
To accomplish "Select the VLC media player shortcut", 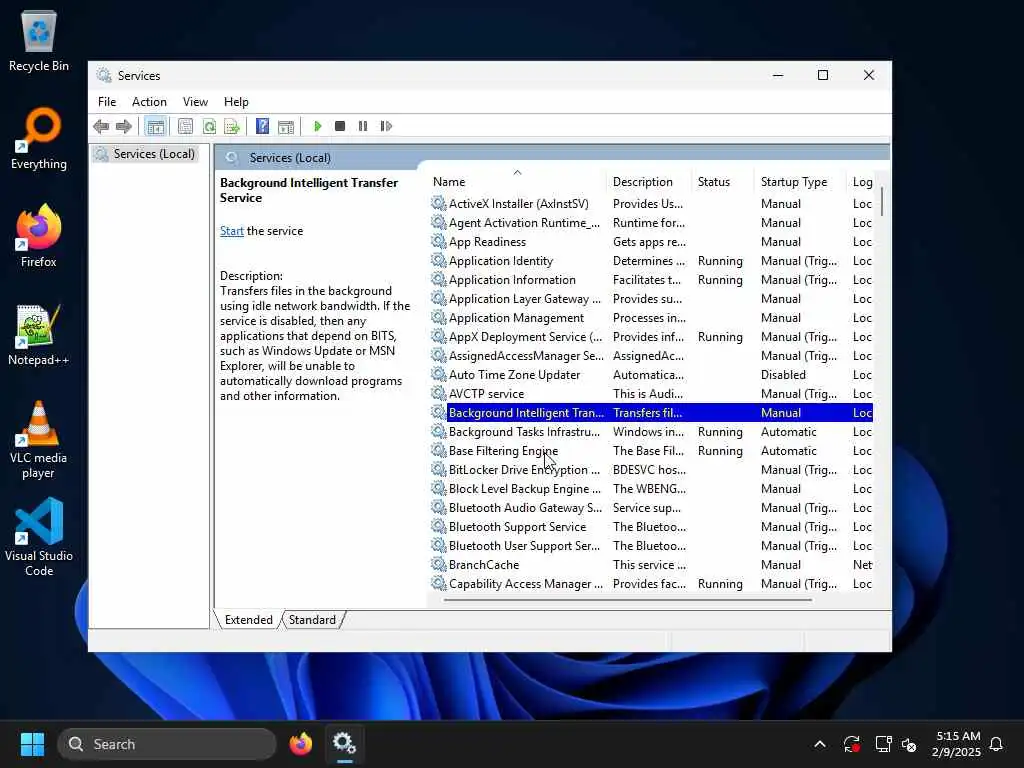I will click(x=39, y=439).
